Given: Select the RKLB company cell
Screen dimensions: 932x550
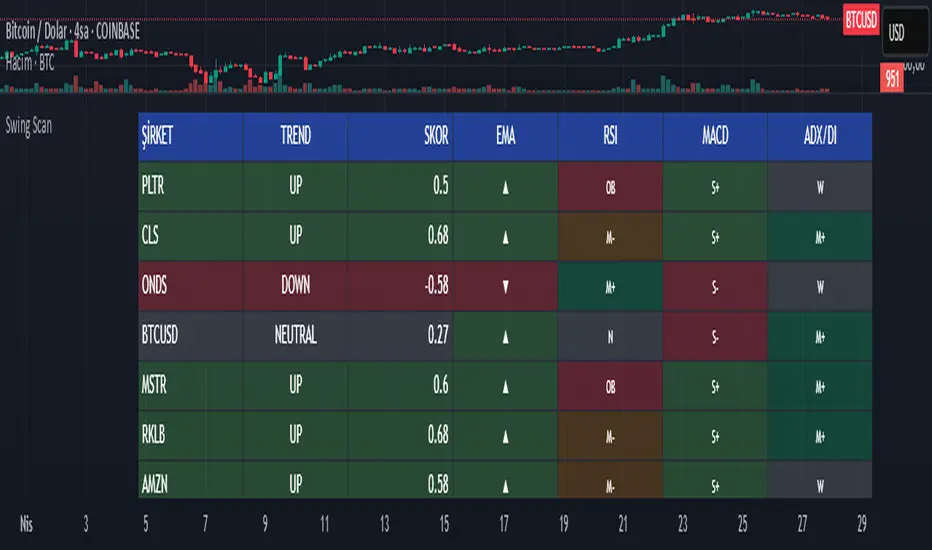Looking at the screenshot, I should click(191, 436).
